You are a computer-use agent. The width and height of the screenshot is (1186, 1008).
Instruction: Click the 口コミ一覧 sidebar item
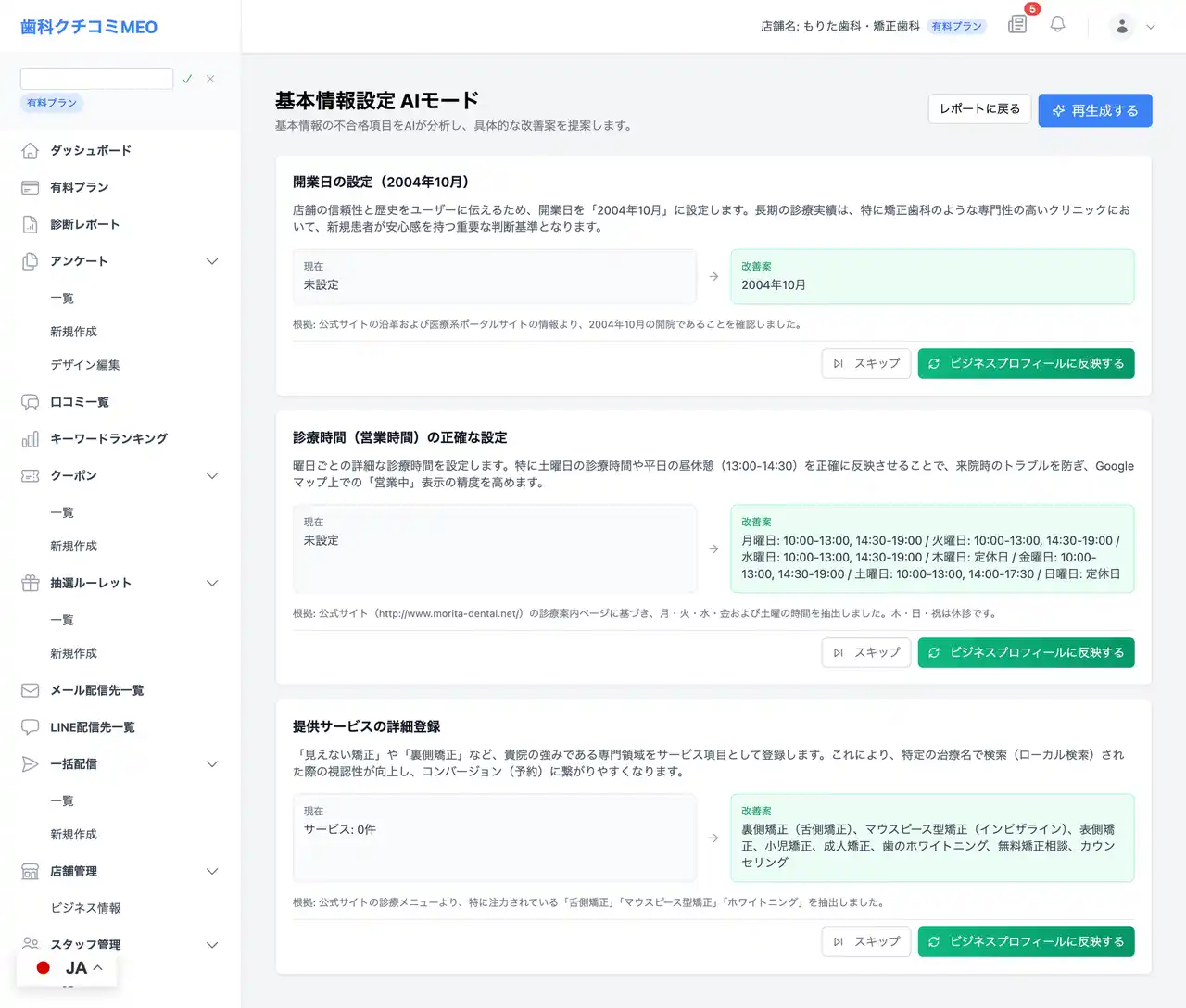tap(79, 402)
